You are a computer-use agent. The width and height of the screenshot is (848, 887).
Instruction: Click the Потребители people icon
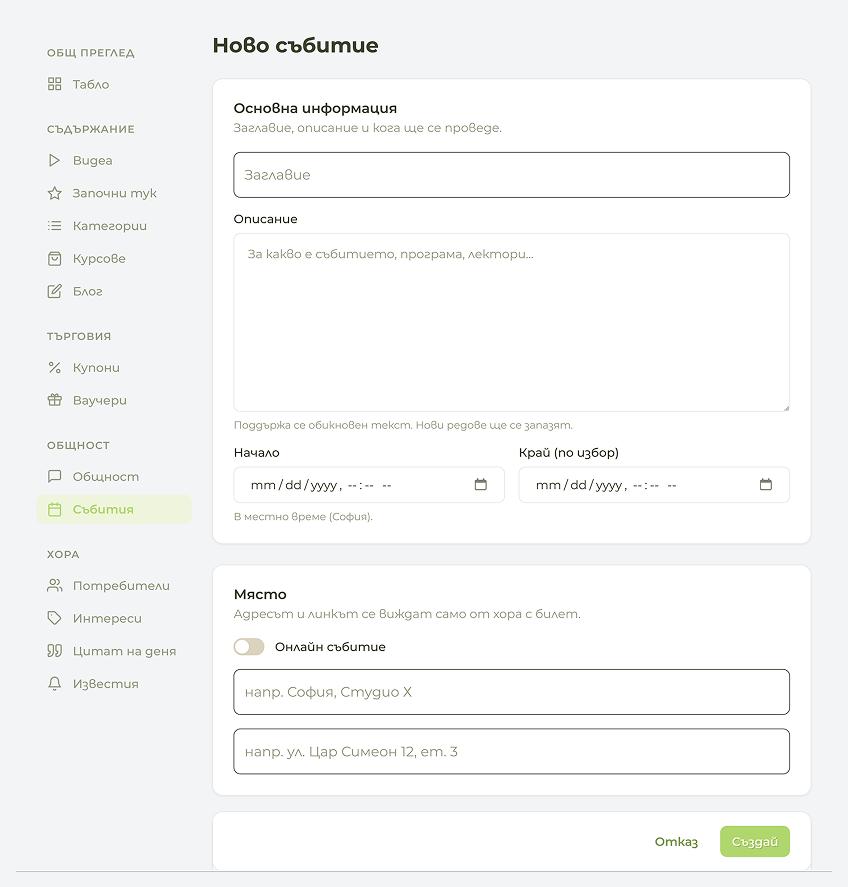click(x=54, y=585)
